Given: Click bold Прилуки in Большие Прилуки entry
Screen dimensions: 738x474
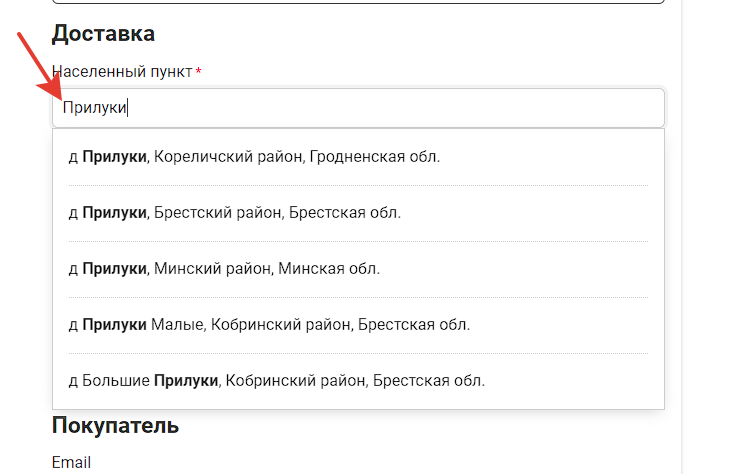Looking at the screenshot, I should (x=186, y=380).
